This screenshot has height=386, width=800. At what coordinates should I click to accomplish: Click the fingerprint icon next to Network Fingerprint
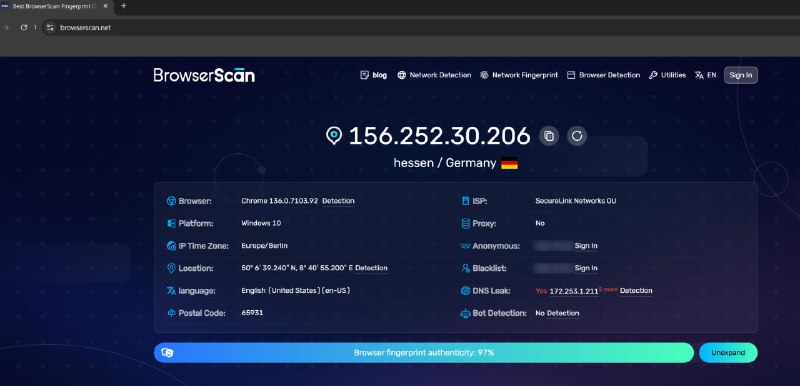coord(484,75)
